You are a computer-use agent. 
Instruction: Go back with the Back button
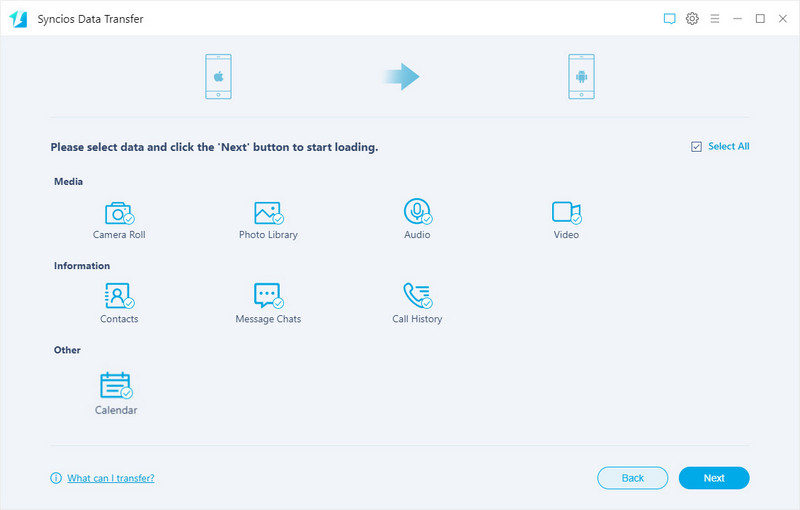633,478
